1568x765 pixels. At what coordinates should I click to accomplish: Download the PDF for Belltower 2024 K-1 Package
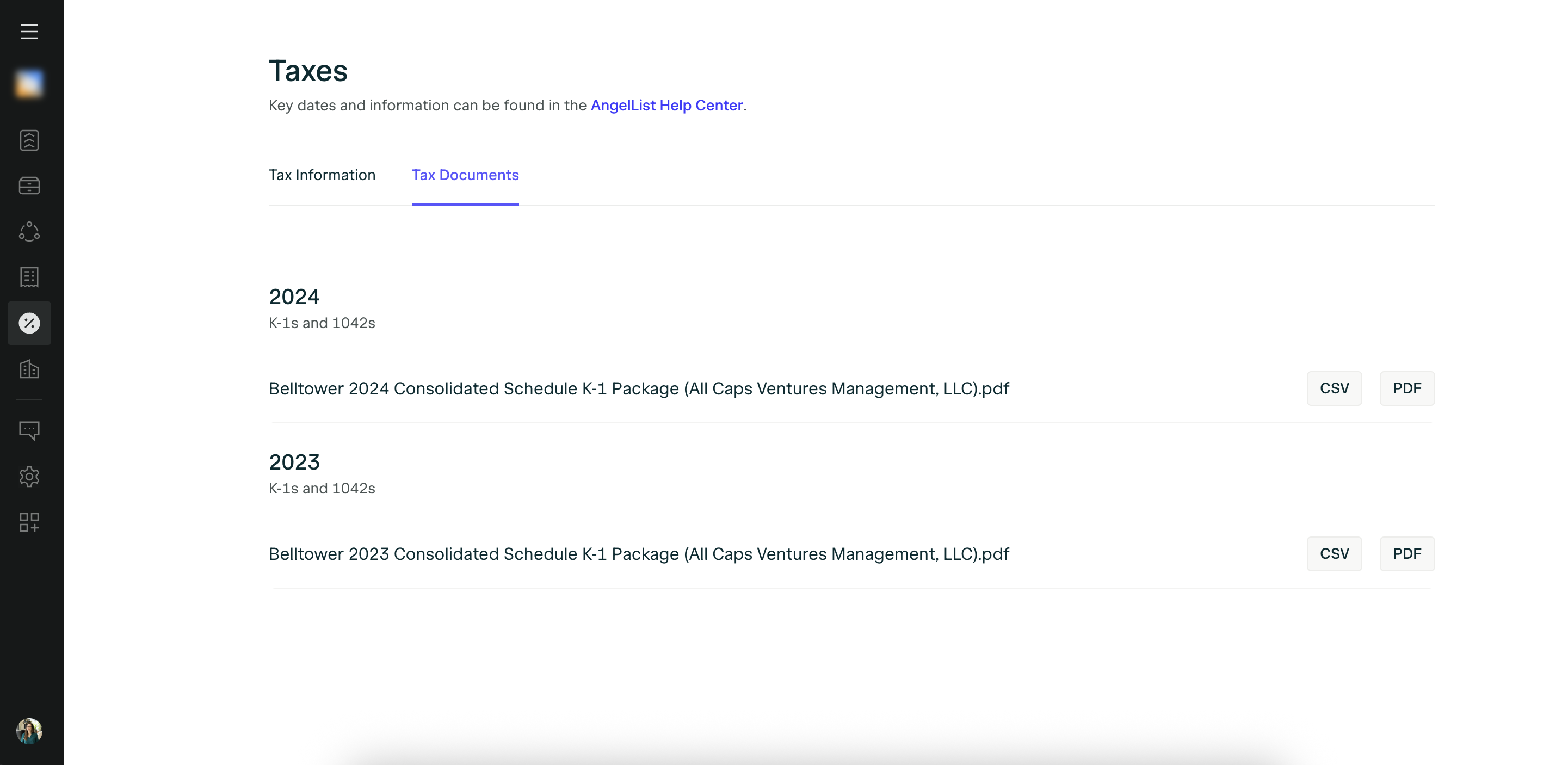point(1407,388)
